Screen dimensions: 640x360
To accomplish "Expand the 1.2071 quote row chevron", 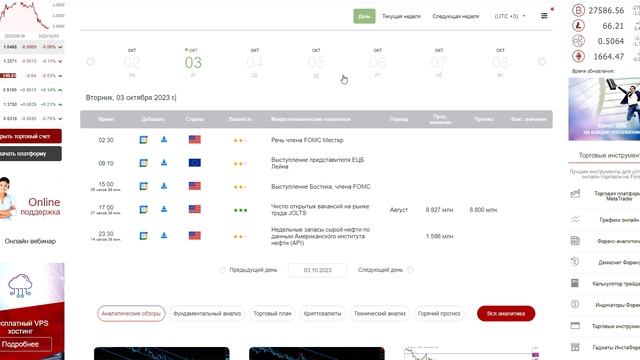I will pyautogui.click(x=60, y=61).
